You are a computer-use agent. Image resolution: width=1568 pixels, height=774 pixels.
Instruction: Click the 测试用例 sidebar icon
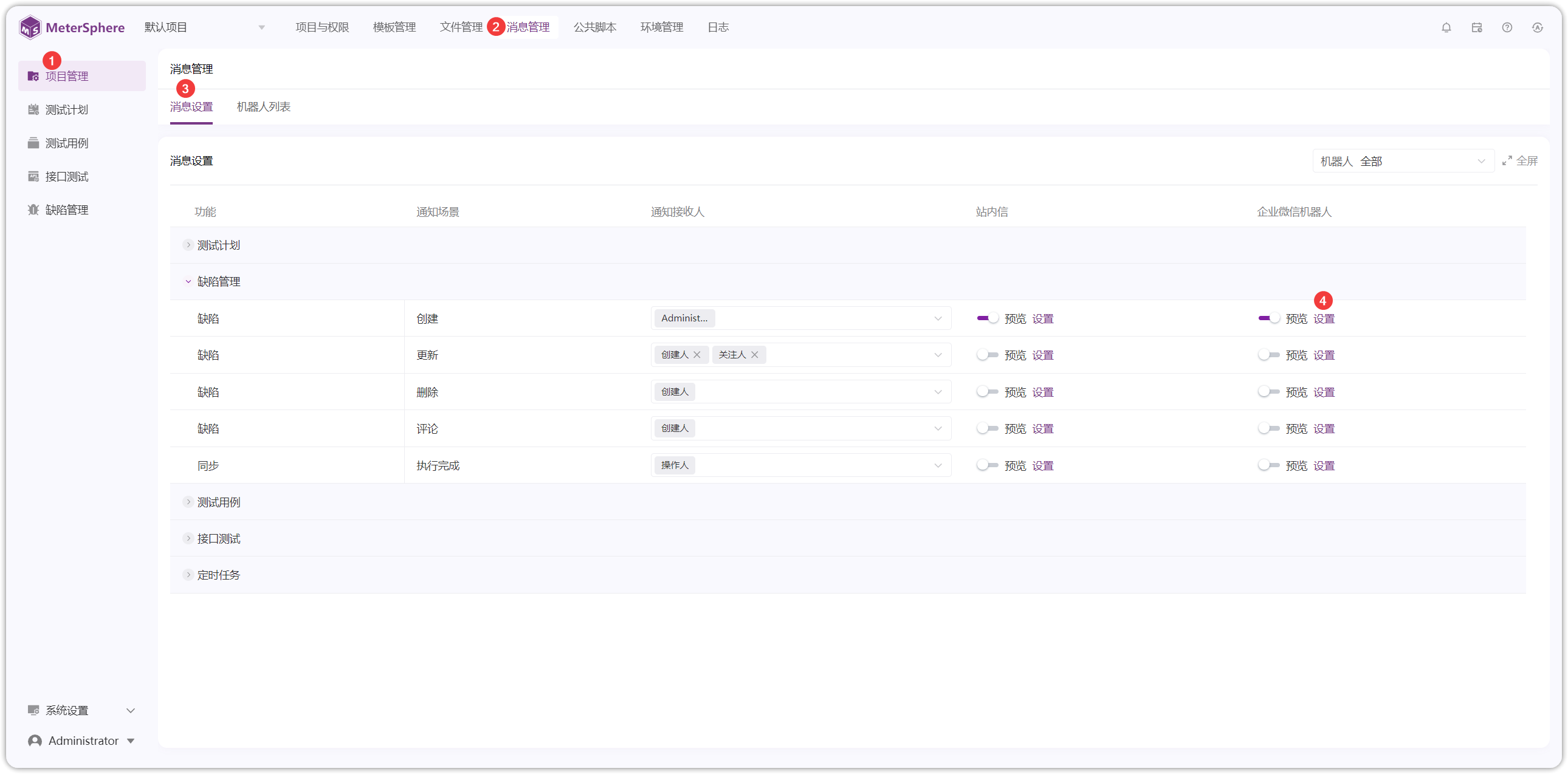[x=33, y=143]
